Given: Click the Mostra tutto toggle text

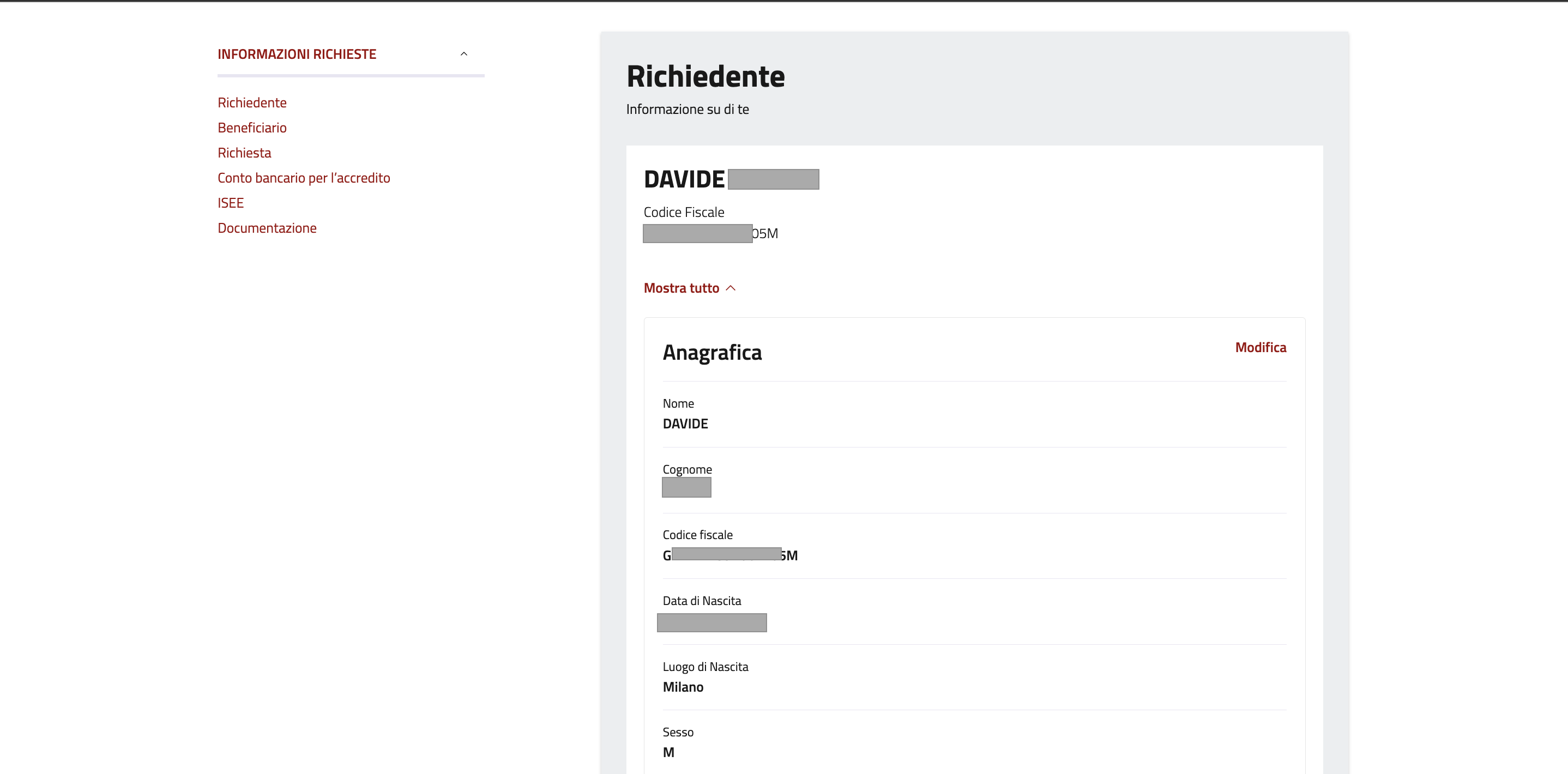Looking at the screenshot, I should point(681,288).
